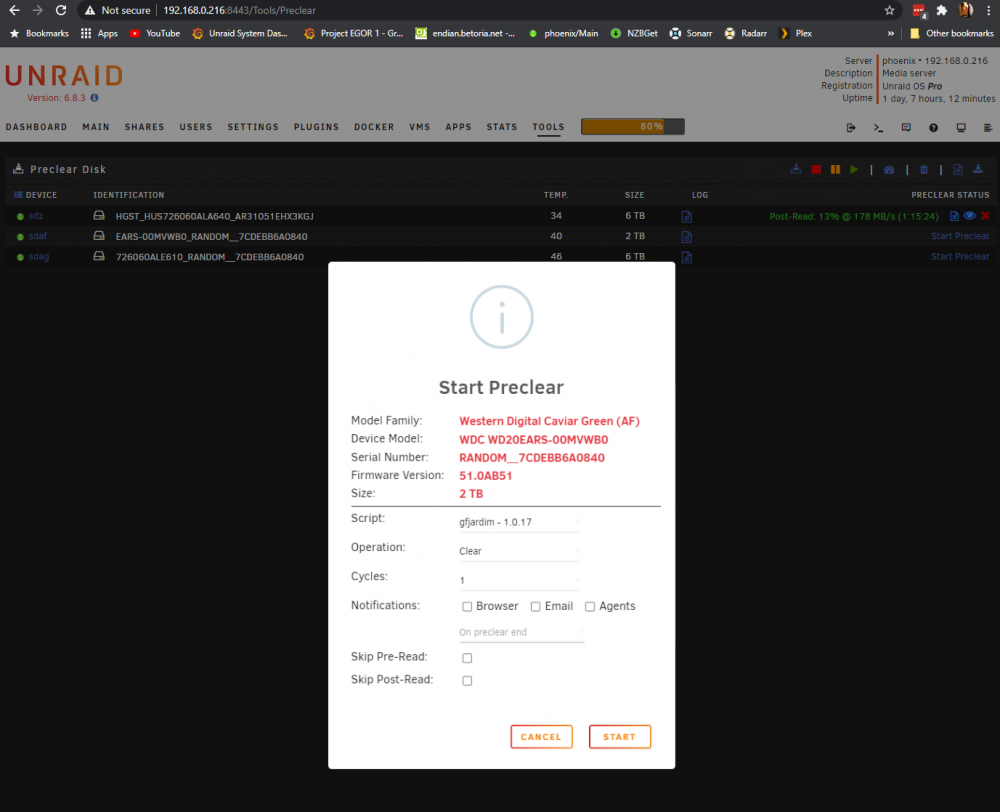Enable Agents notifications checkbox
This screenshot has width=1000, height=812.
(x=590, y=607)
